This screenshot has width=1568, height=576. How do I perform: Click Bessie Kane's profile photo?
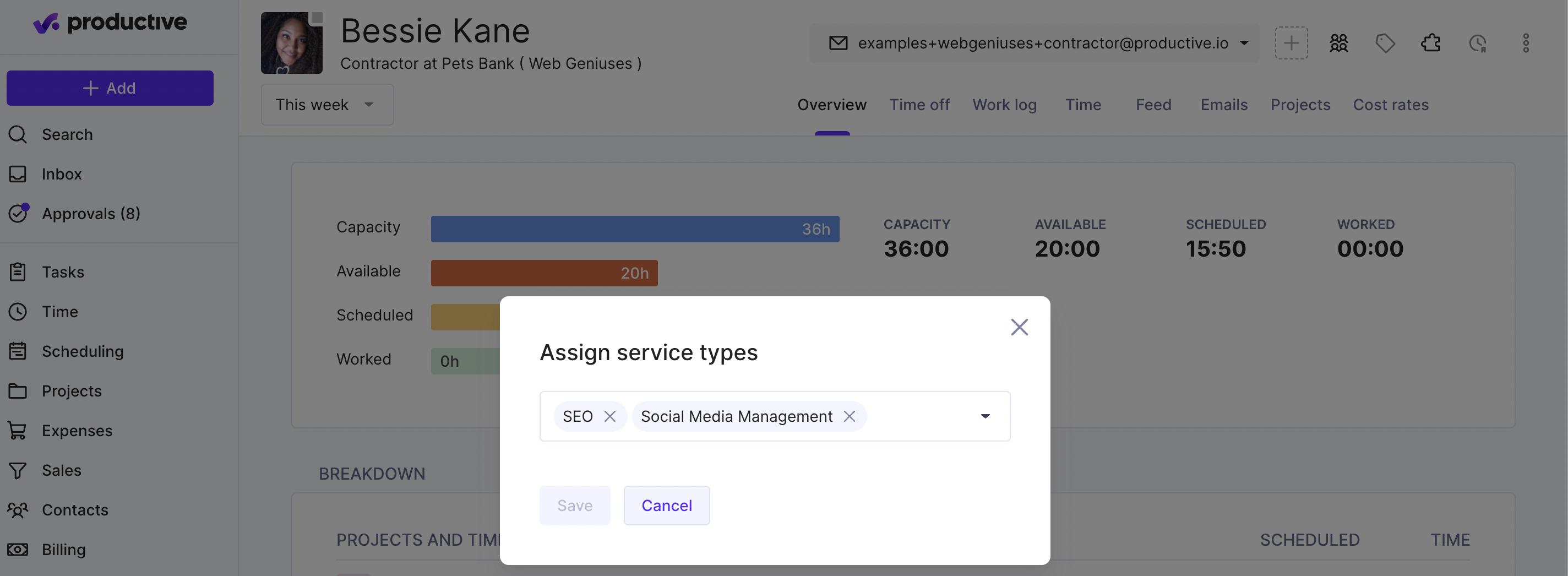(292, 42)
